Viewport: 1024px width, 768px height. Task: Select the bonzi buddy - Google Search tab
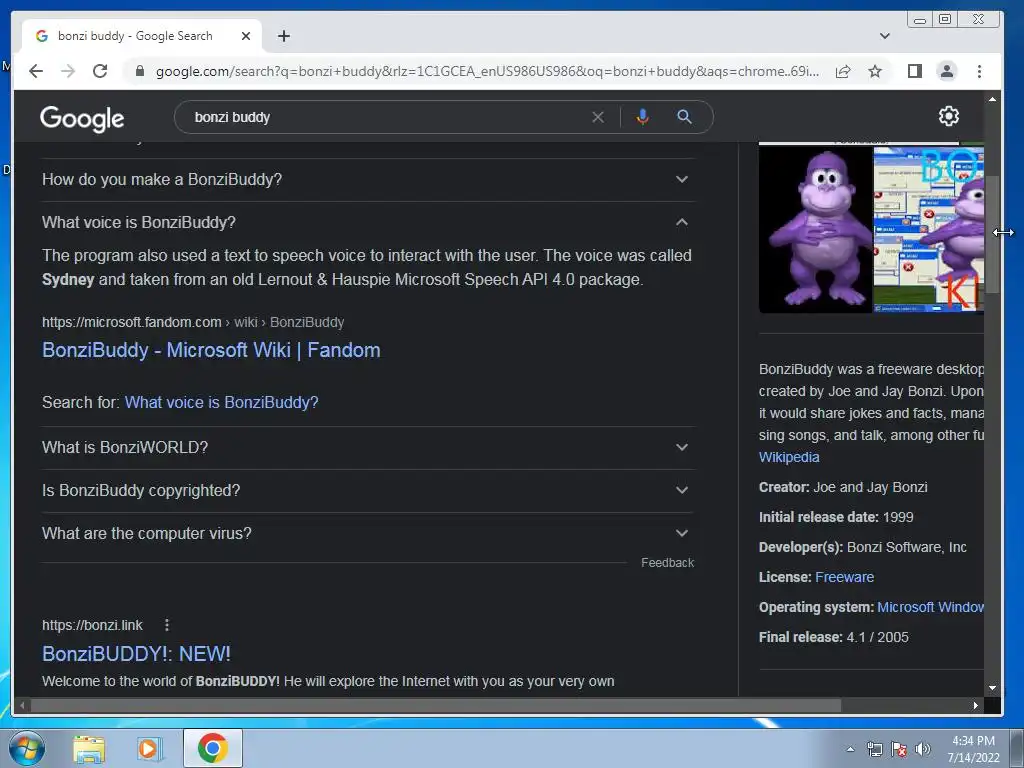pos(142,36)
